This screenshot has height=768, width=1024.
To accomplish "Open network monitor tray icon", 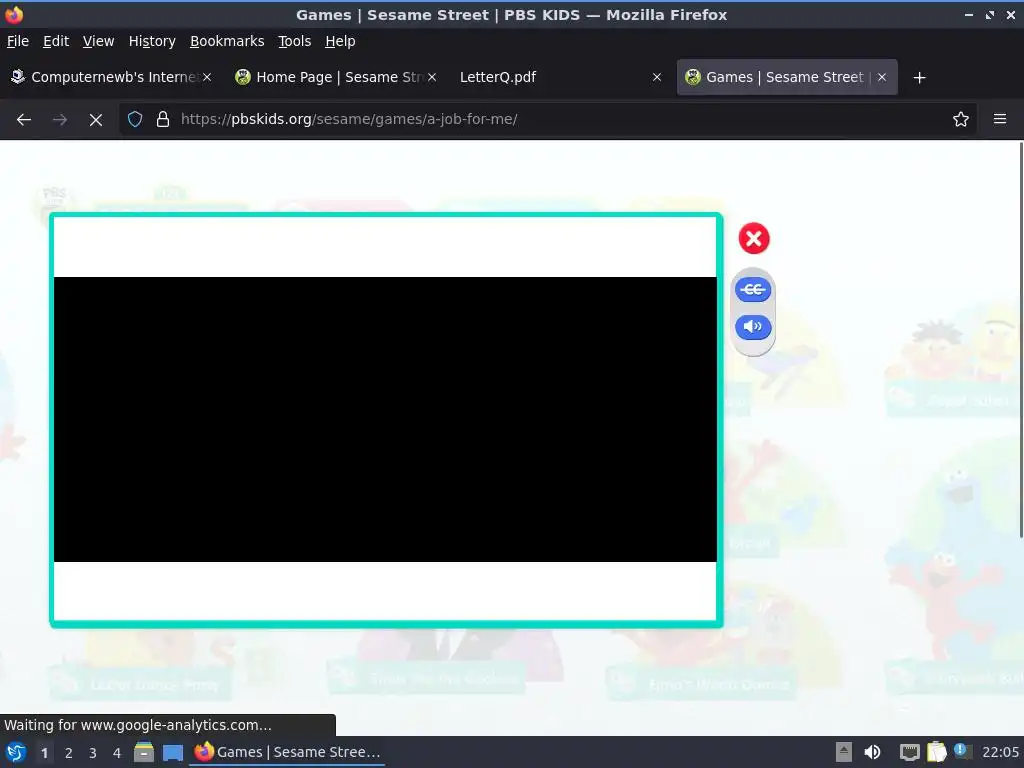I will 909,752.
